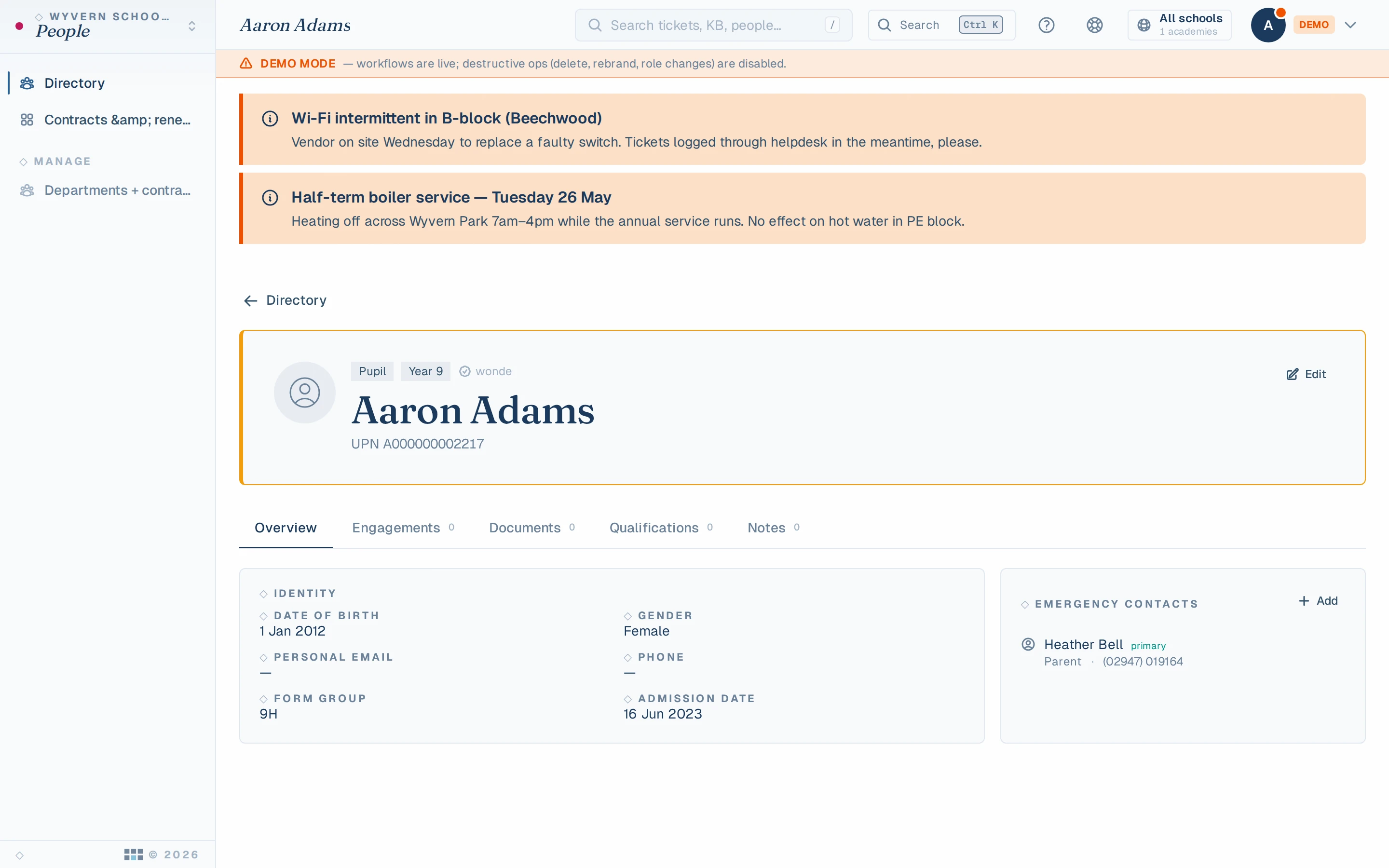Screen dimensions: 1389x868
Task: Click the back arrow beside Directory
Action: tap(250, 301)
